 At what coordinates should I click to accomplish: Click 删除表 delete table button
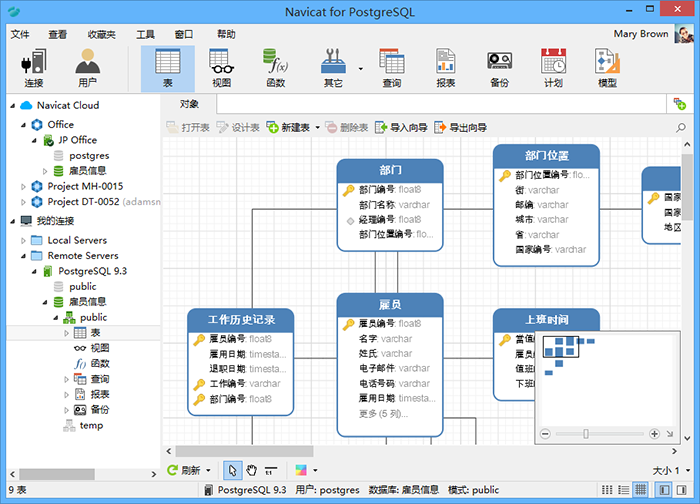tap(346, 128)
